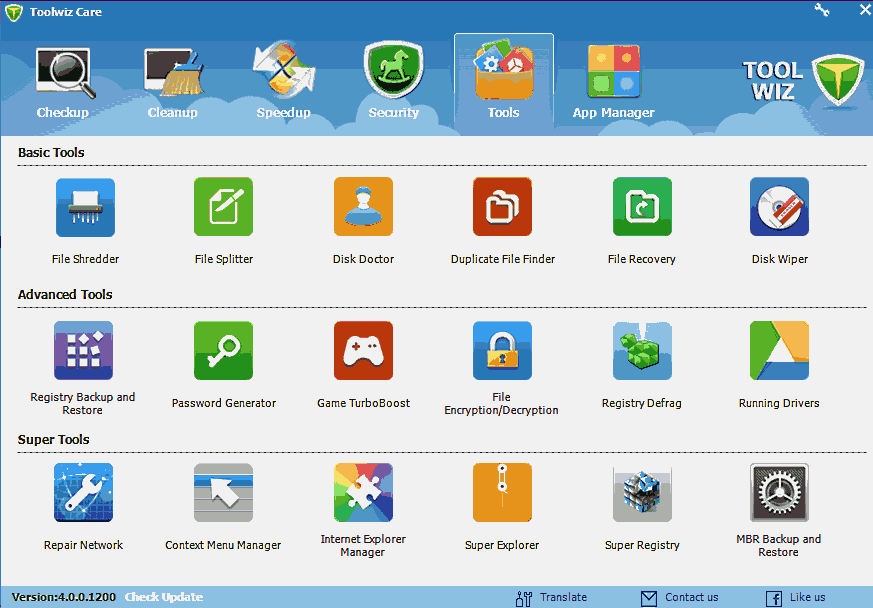
Task: Click the Duplicate File Finder label text
Action: (x=503, y=259)
